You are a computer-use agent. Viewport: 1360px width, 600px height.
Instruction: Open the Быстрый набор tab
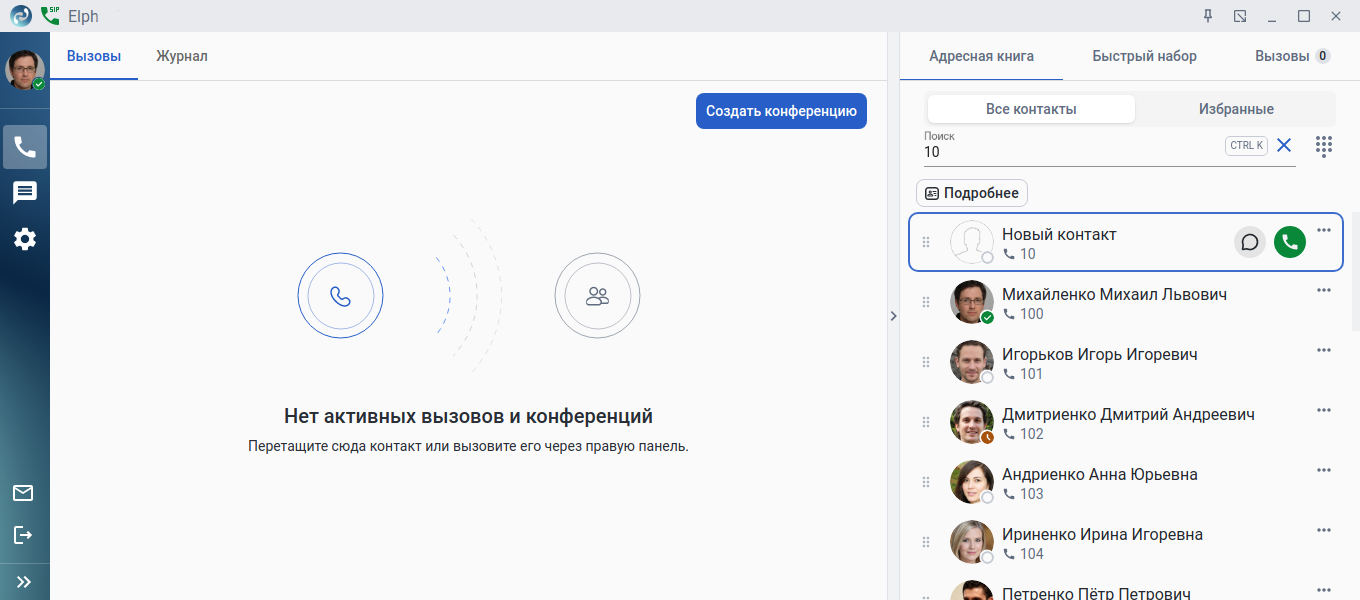point(1144,56)
